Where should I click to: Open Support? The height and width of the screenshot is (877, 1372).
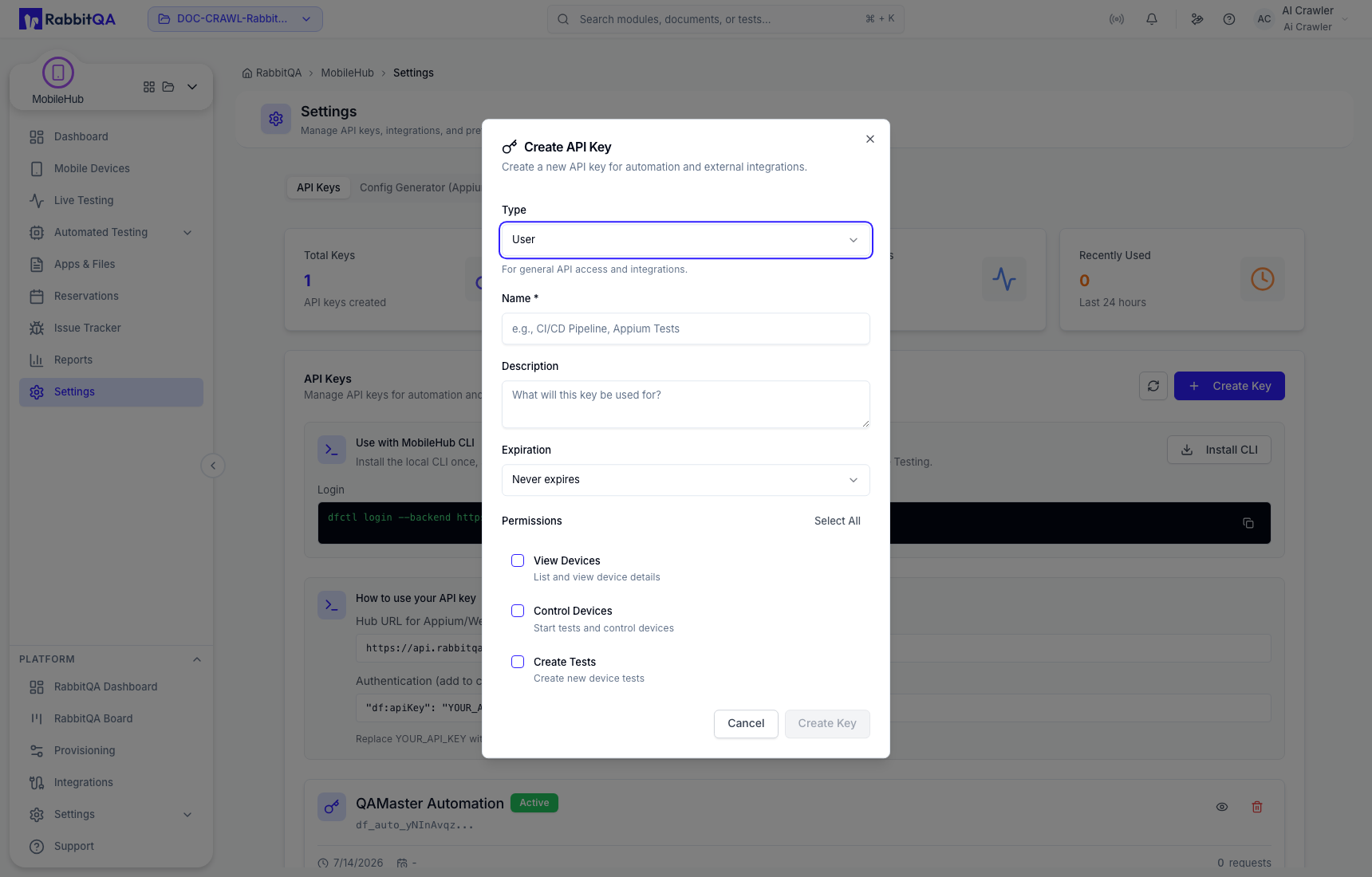point(111,846)
